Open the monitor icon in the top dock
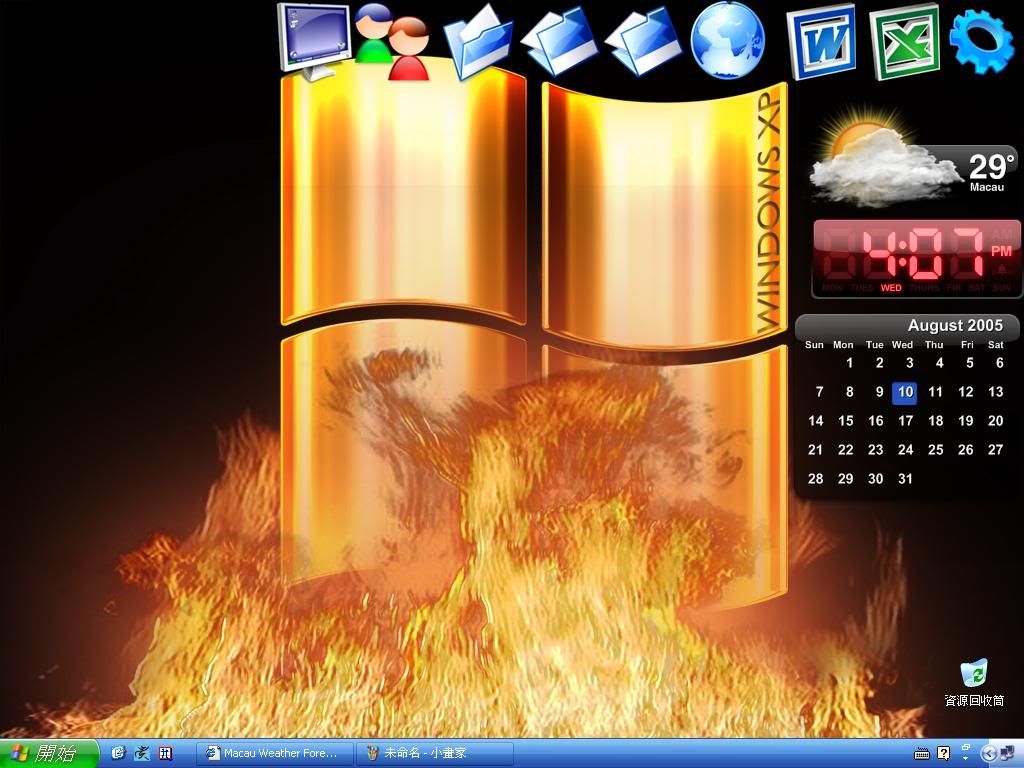 point(313,38)
